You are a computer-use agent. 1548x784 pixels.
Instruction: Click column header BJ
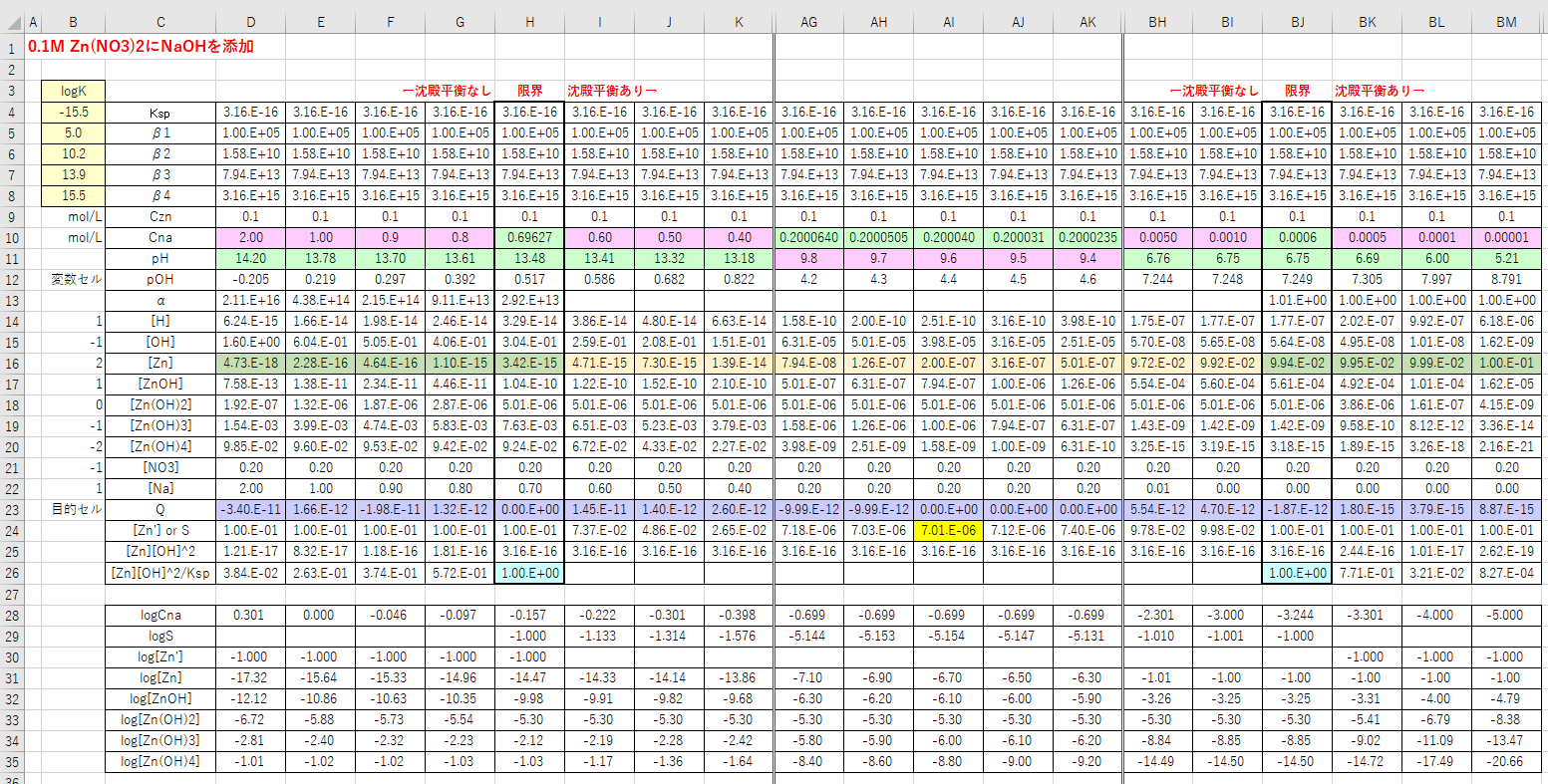point(1296,21)
